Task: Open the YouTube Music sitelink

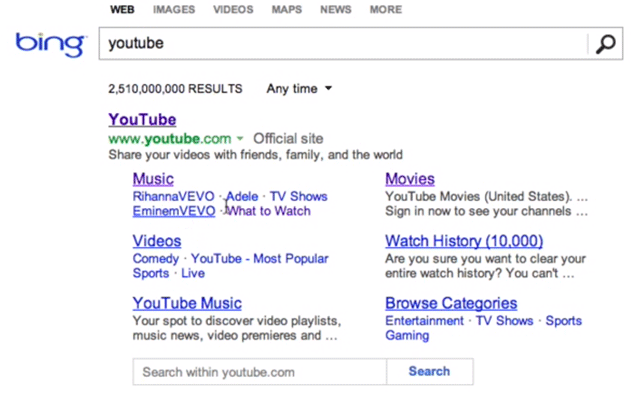Action: coord(187,303)
